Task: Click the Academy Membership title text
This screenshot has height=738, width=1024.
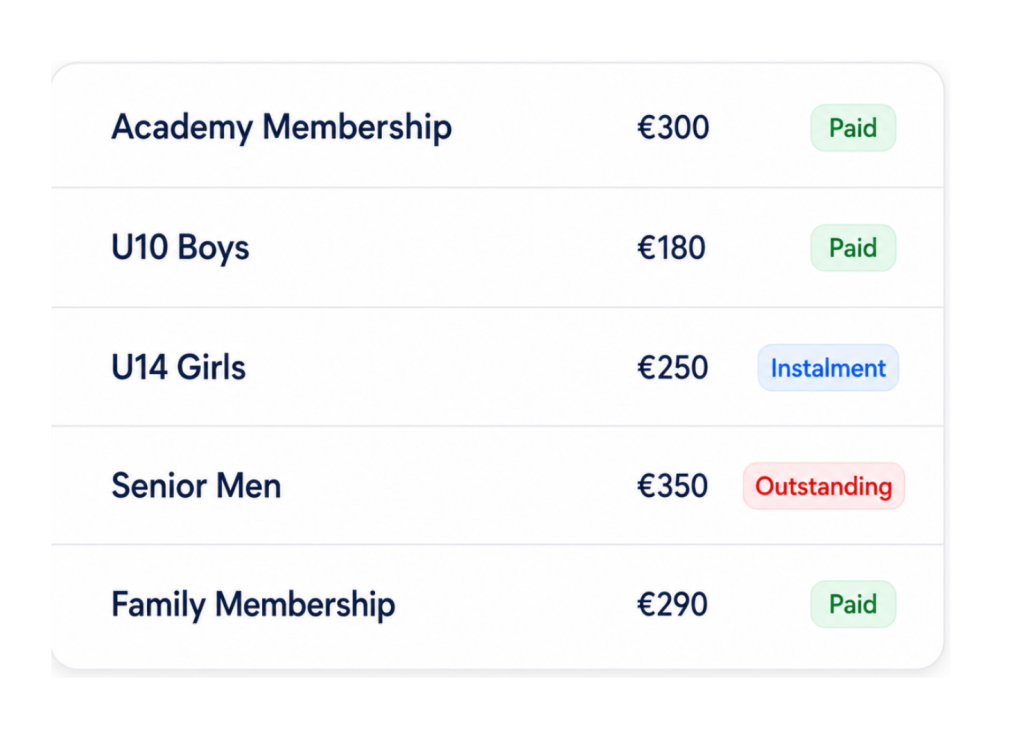Action: tap(281, 127)
